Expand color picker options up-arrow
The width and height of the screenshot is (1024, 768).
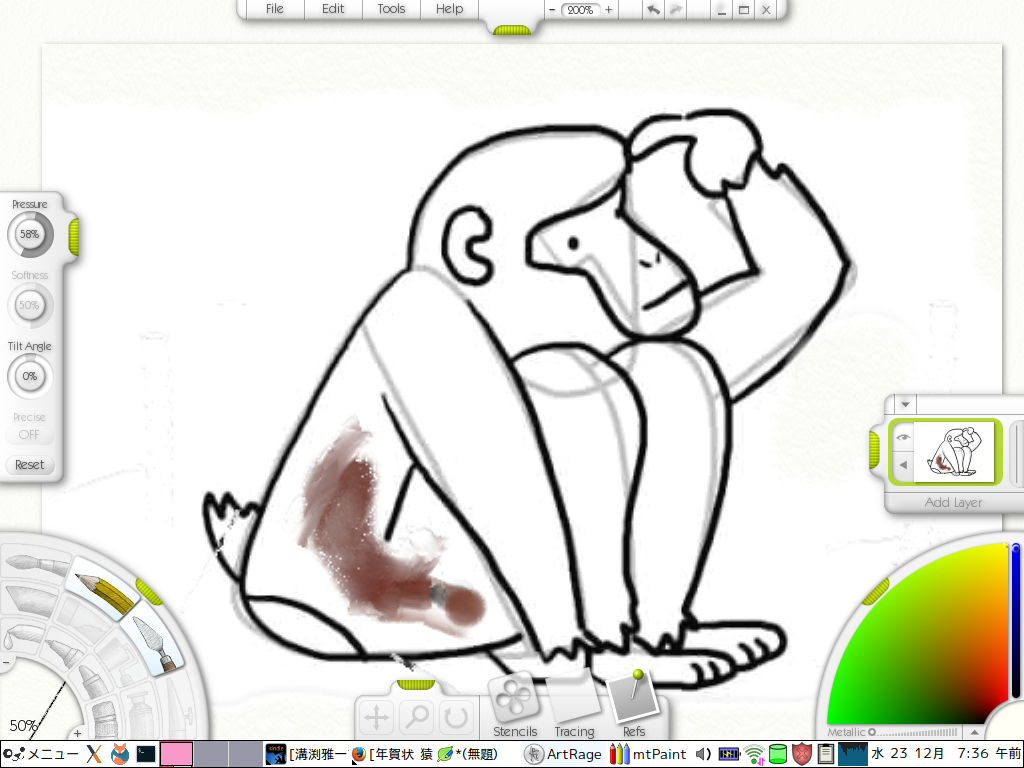(x=974, y=732)
